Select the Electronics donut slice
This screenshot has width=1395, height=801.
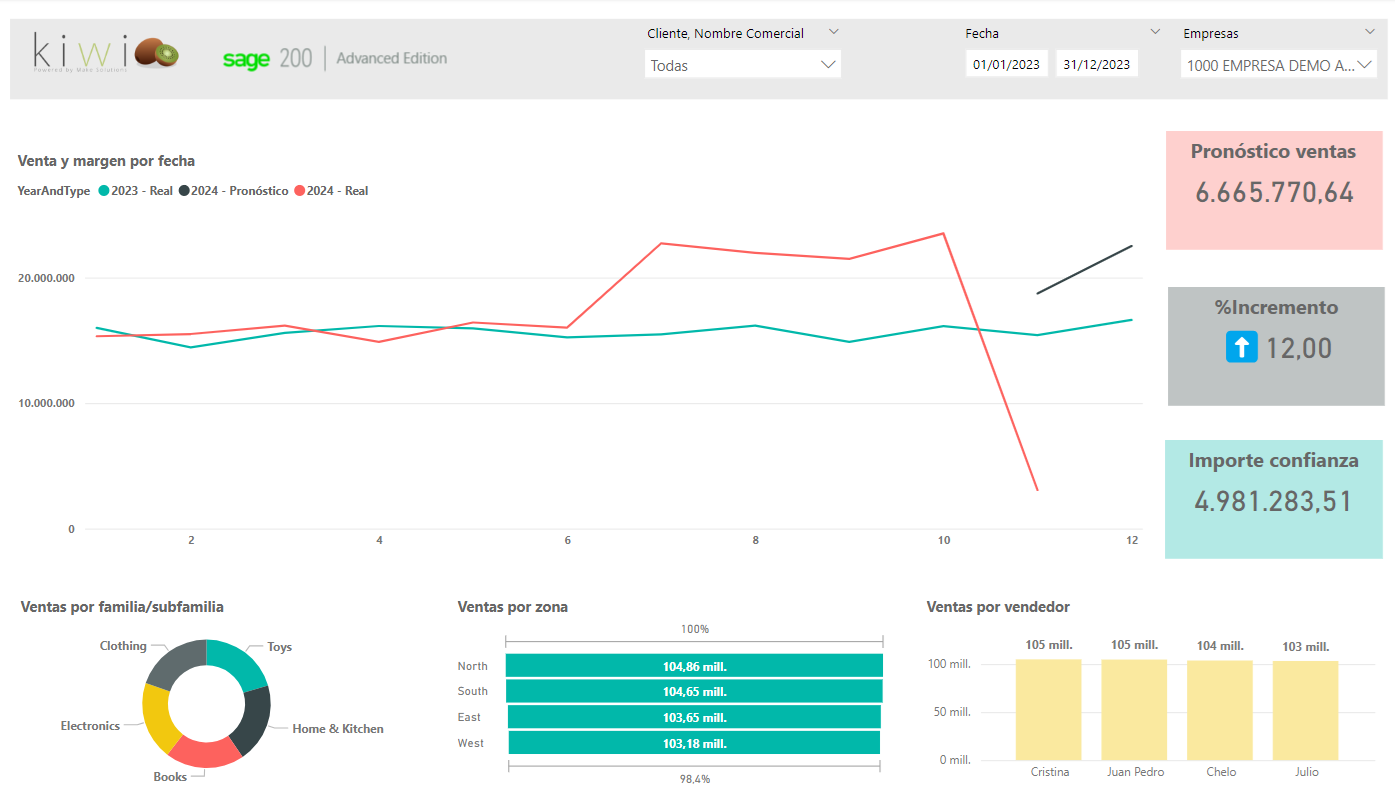(x=155, y=720)
